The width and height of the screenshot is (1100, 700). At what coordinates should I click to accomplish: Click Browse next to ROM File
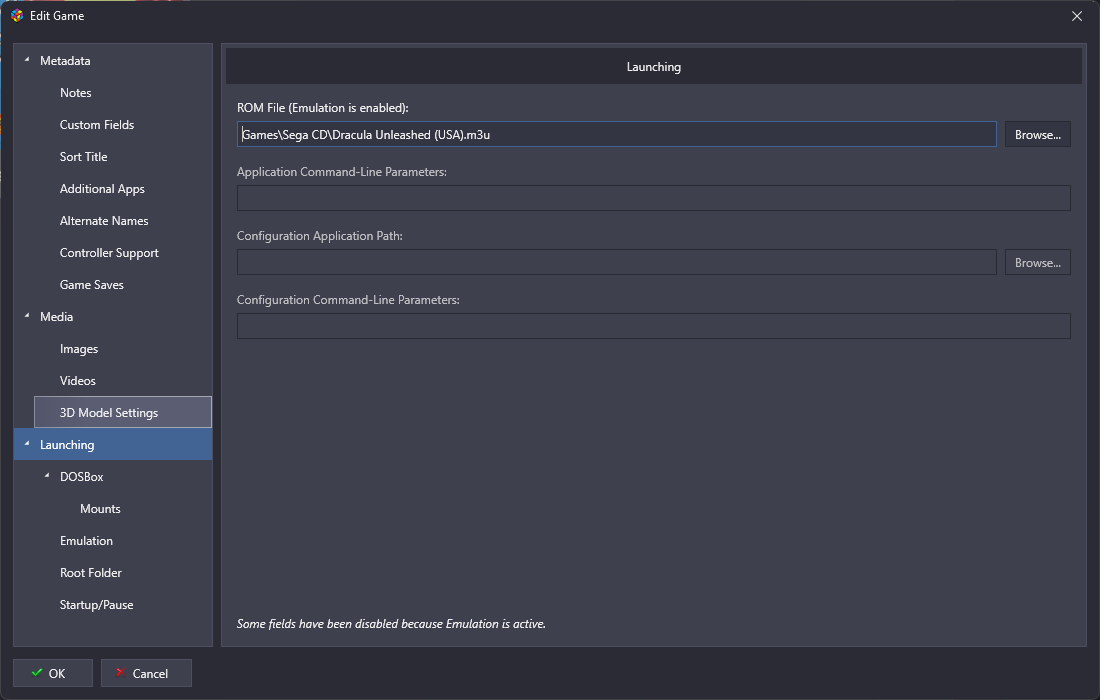tap(1038, 134)
